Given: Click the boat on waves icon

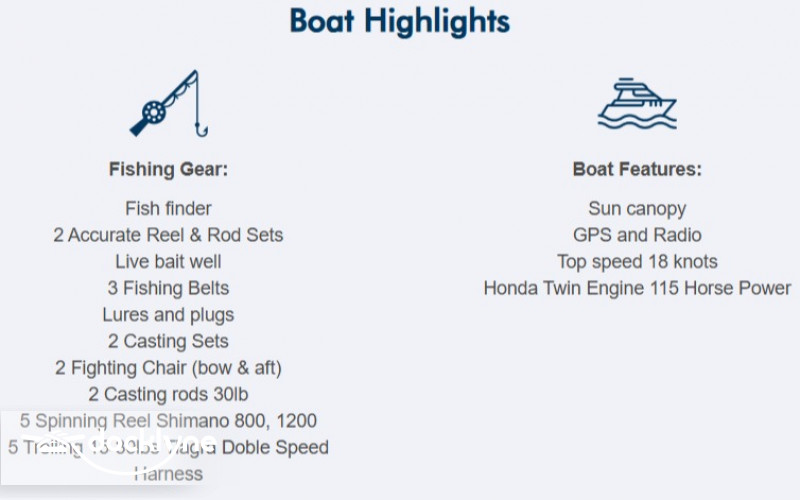Looking at the screenshot, I should click(x=637, y=103).
